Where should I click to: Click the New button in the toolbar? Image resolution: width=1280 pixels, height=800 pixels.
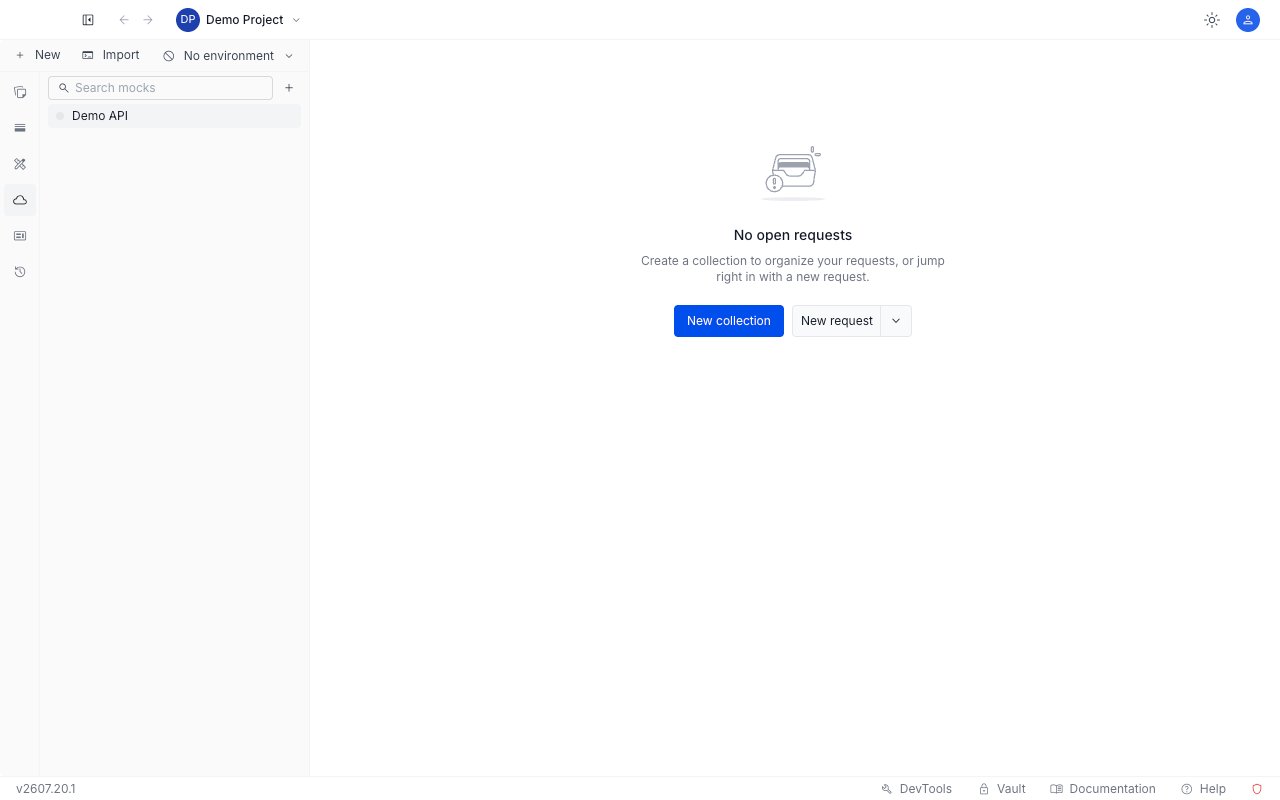(x=38, y=55)
